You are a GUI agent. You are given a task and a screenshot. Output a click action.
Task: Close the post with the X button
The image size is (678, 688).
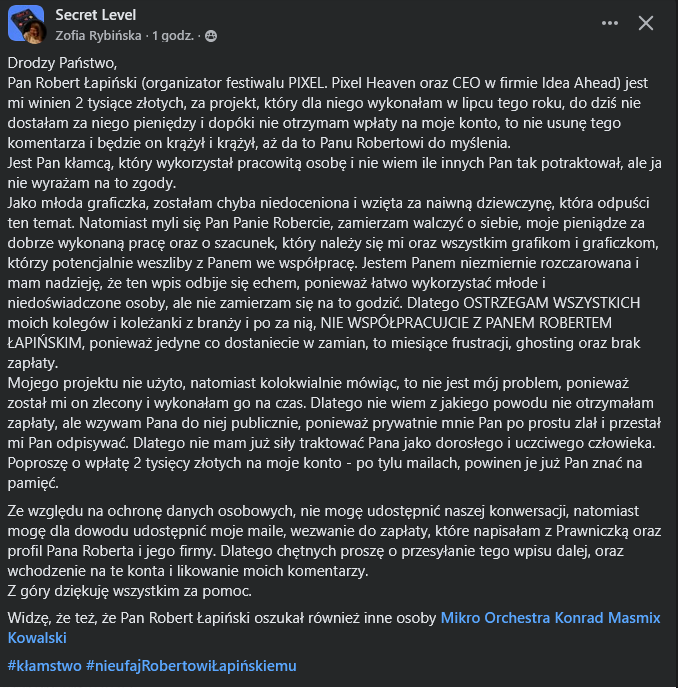click(x=646, y=23)
